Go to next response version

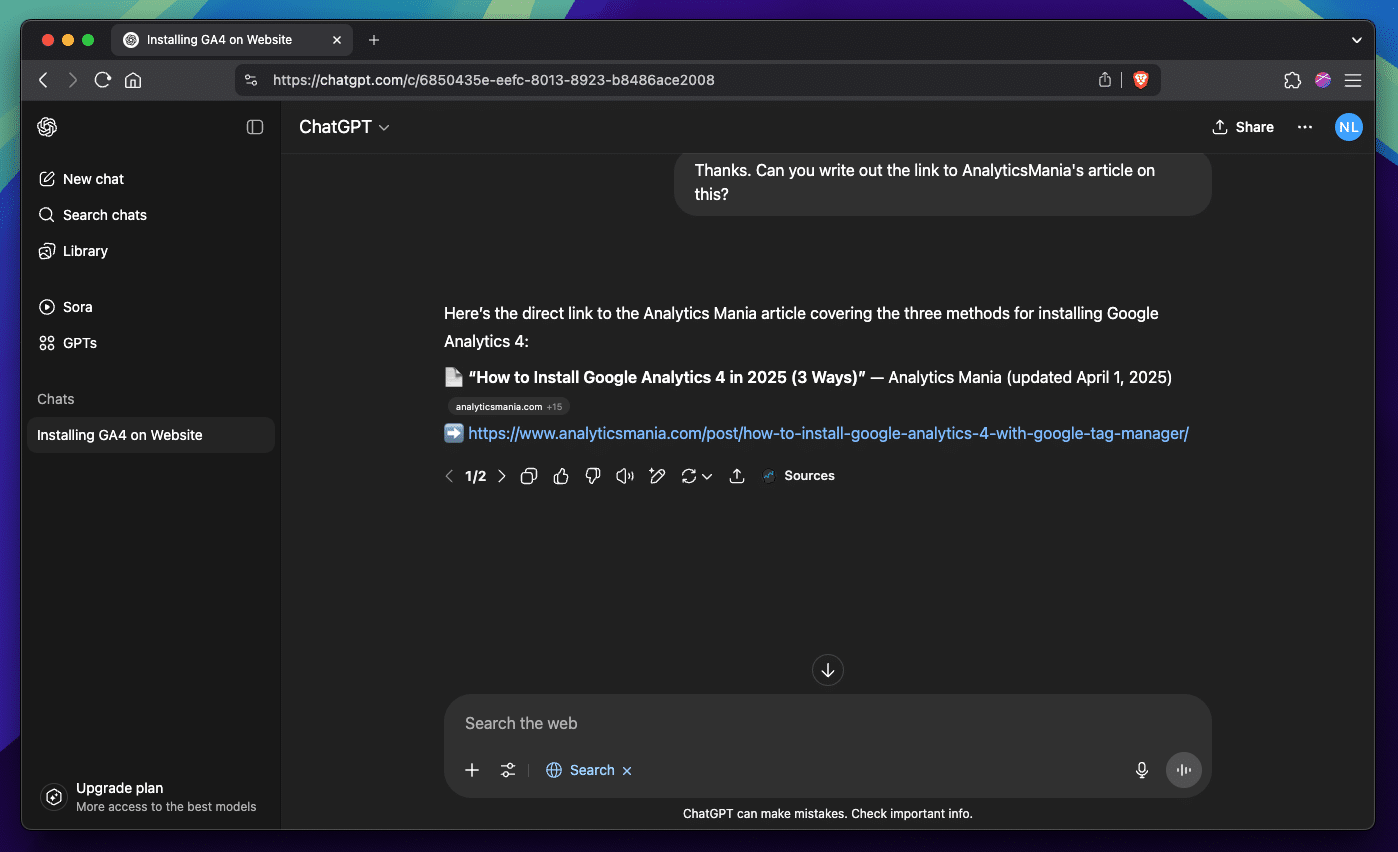point(502,476)
